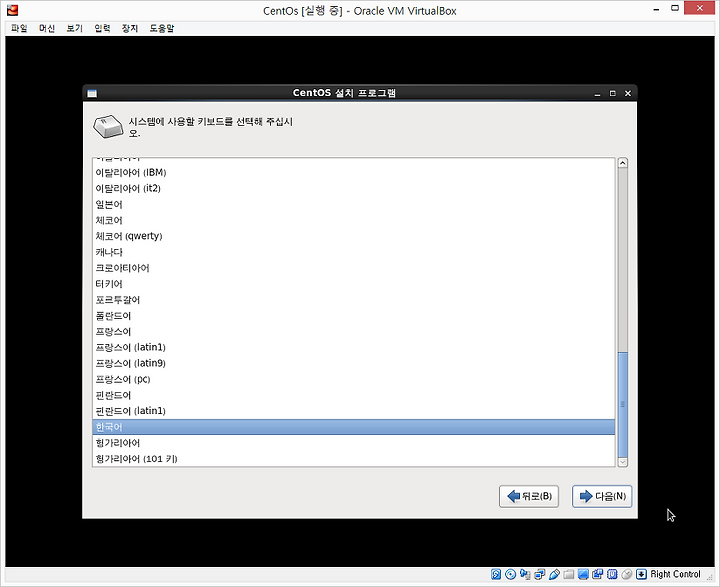Select 체코어 keyboard layout
This screenshot has width=720, height=587.
(x=354, y=220)
